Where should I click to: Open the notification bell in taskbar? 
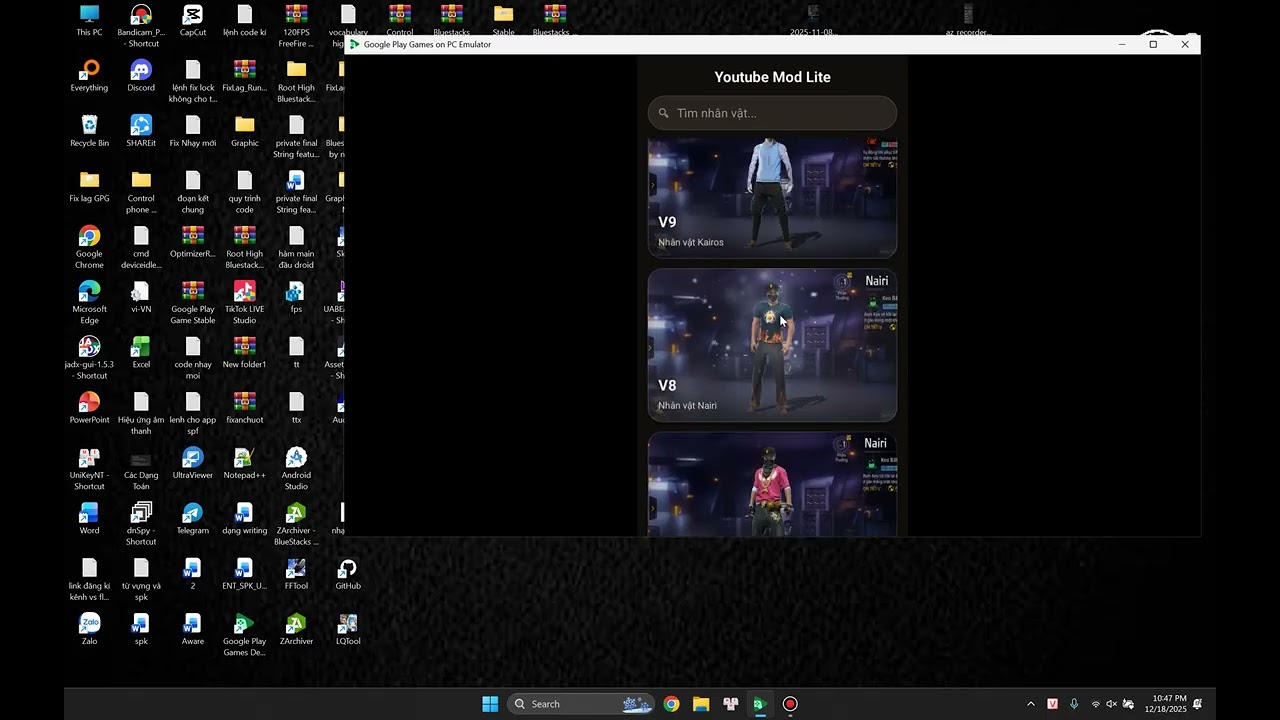1197,704
